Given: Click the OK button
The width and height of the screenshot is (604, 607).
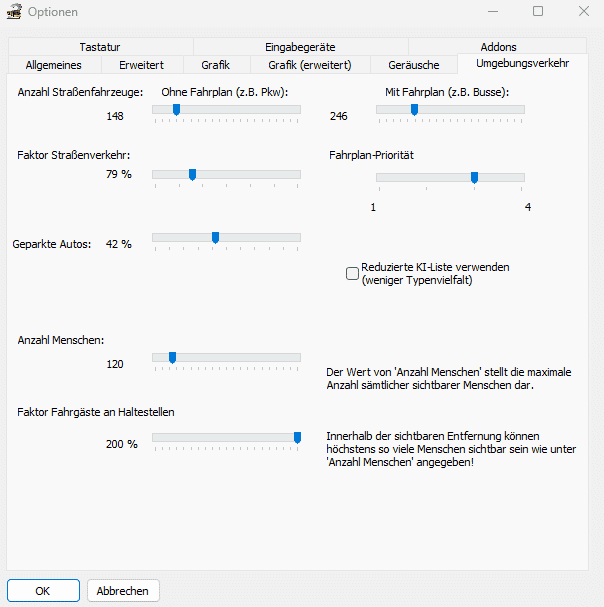Looking at the screenshot, I should coord(43,591).
